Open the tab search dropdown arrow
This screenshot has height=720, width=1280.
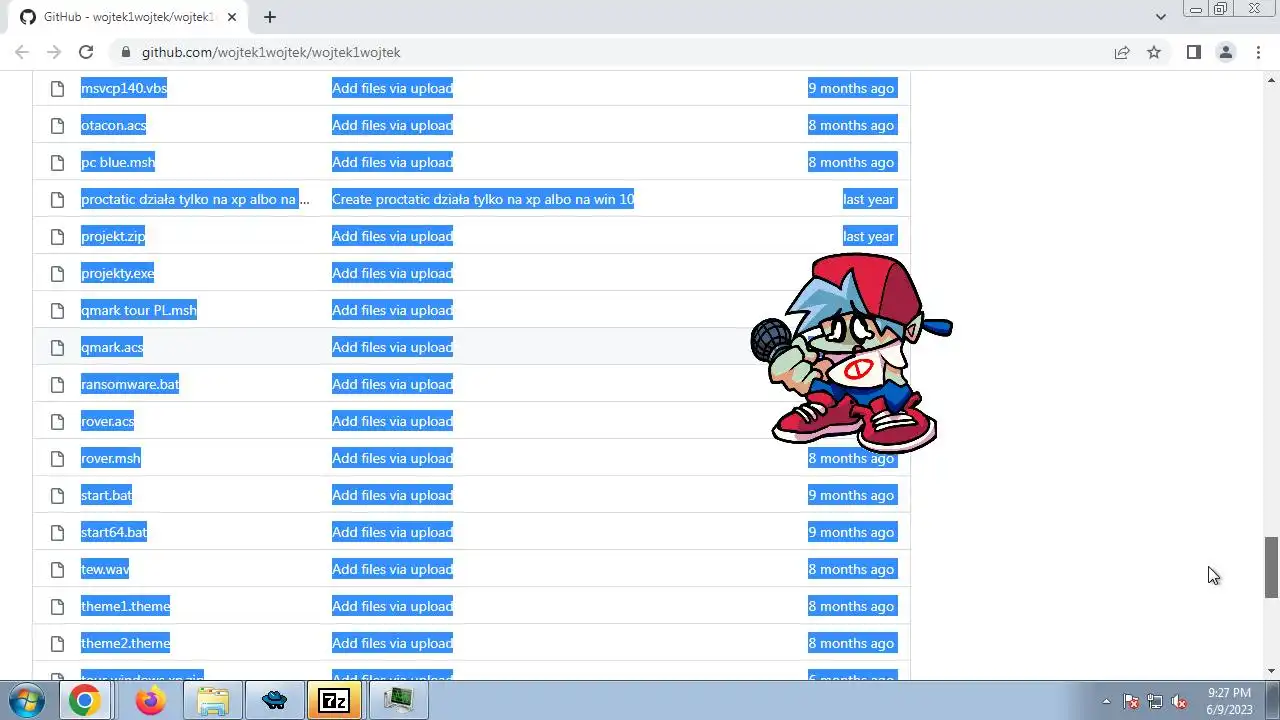pos(1160,16)
